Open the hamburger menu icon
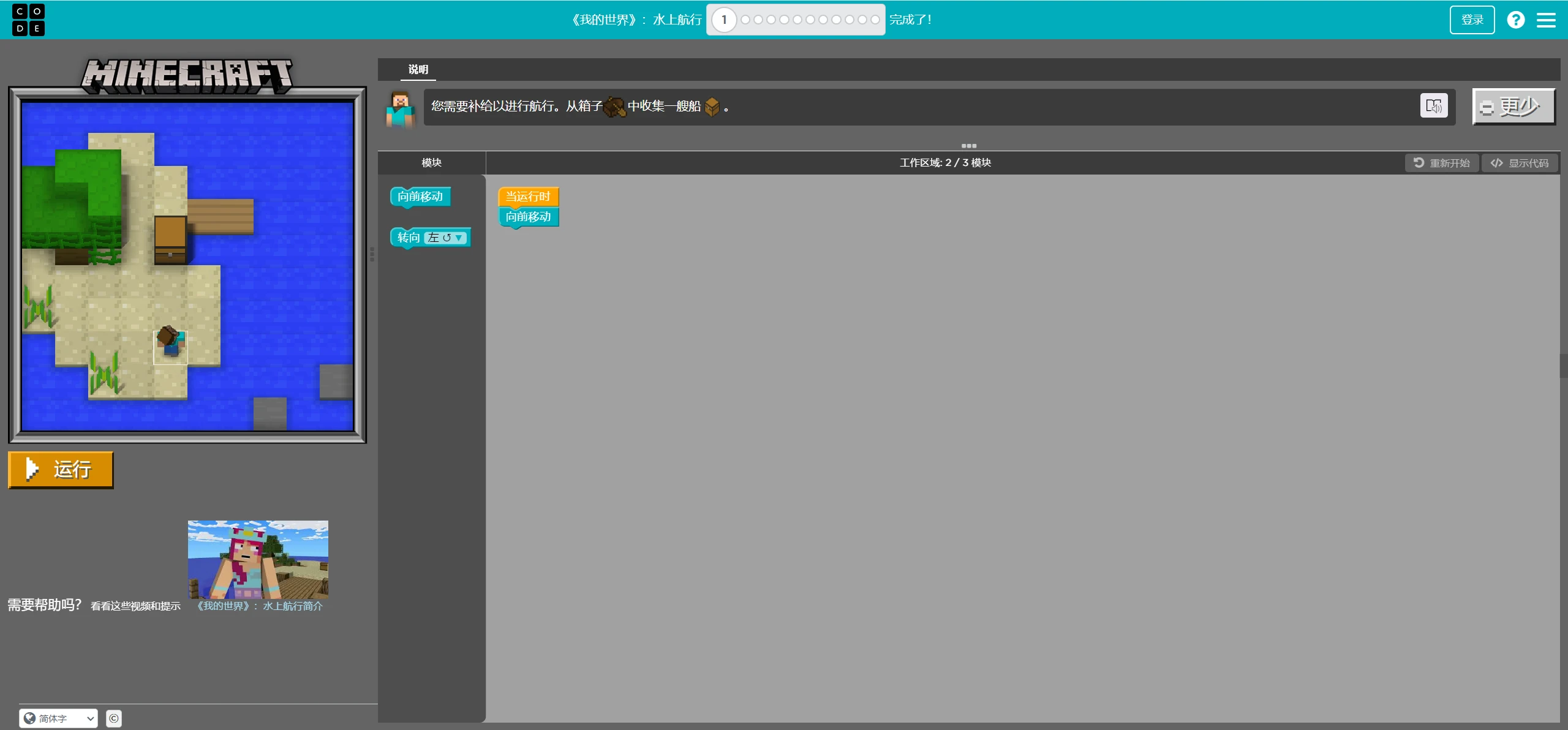Viewport: 1568px width, 730px height. (1546, 20)
